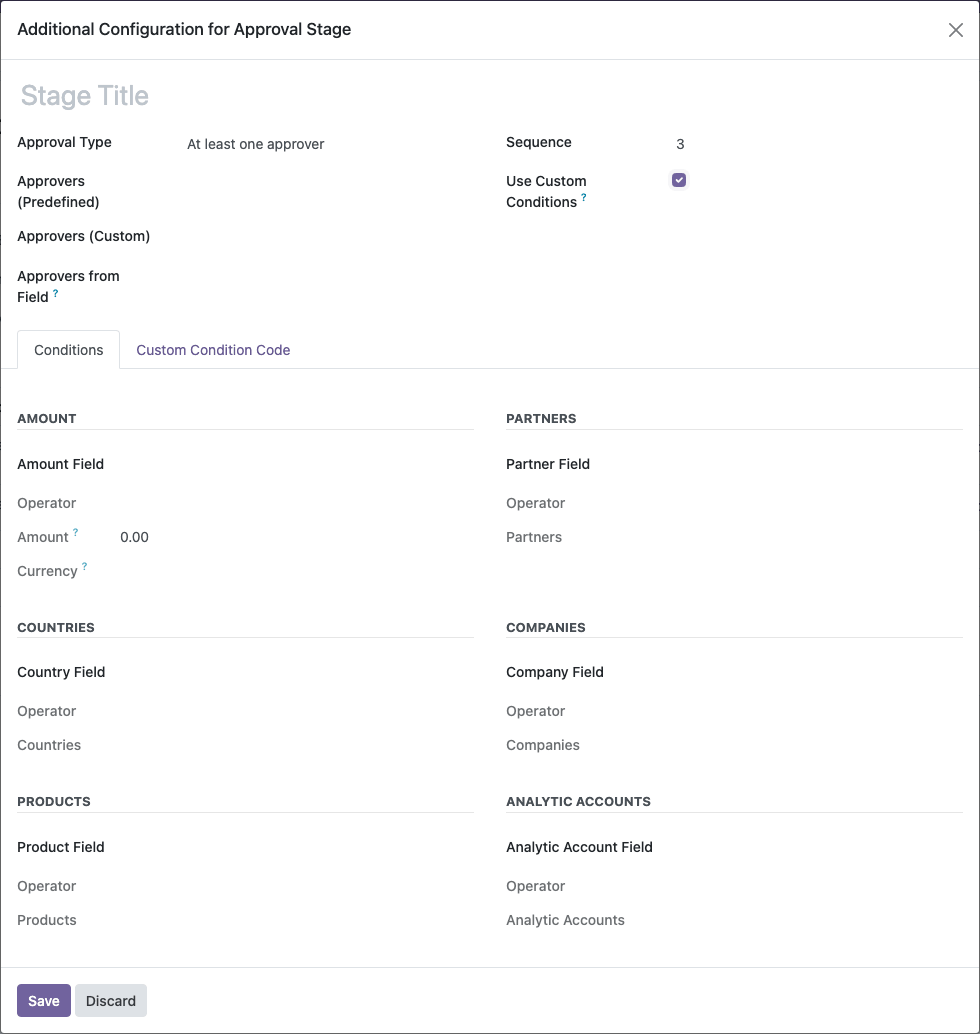
Task: Click the Product Field label
Action: point(61,847)
